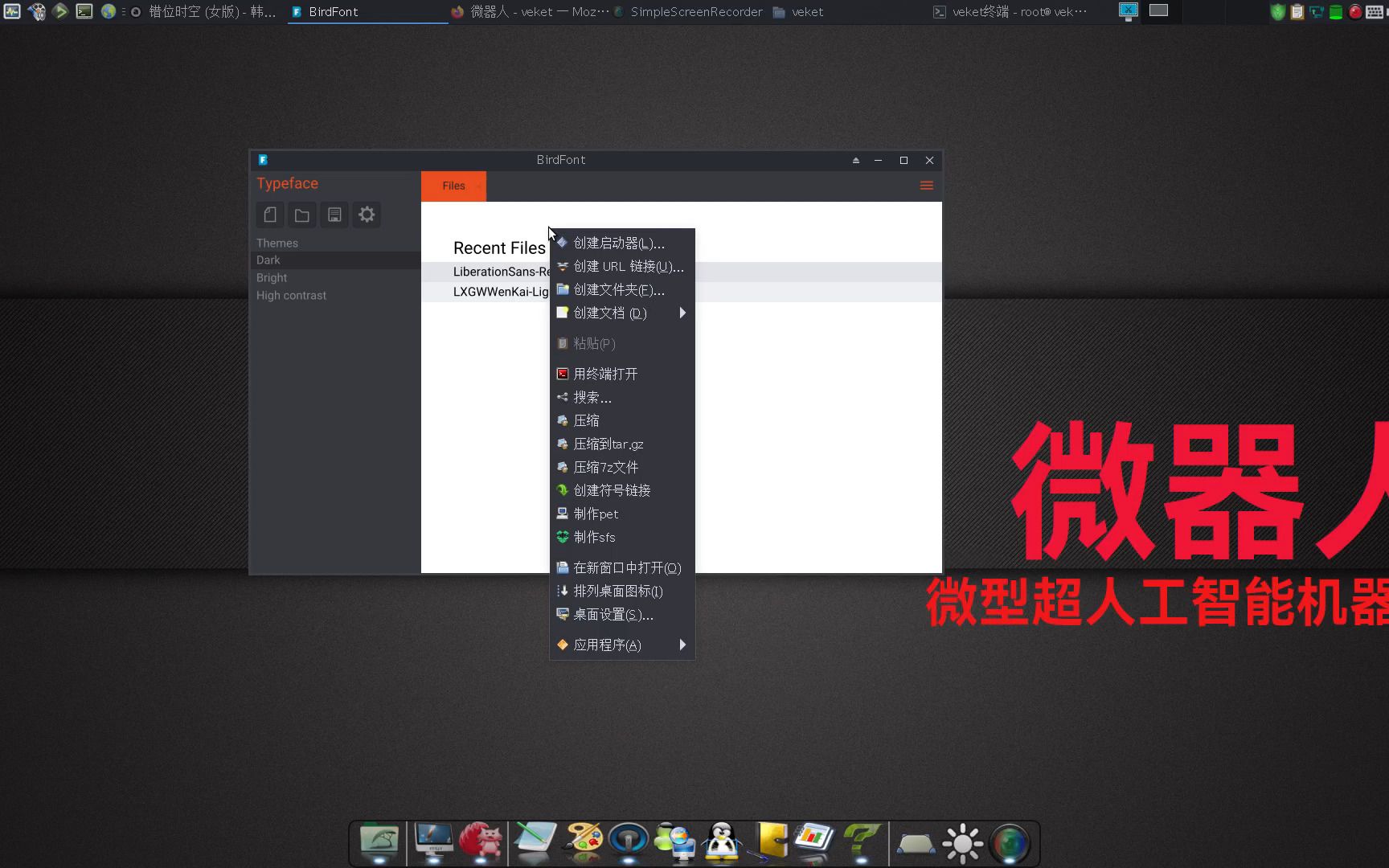Select the Dark theme
The height and width of the screenshot is (868, 1389).
[x=335, y=260]
